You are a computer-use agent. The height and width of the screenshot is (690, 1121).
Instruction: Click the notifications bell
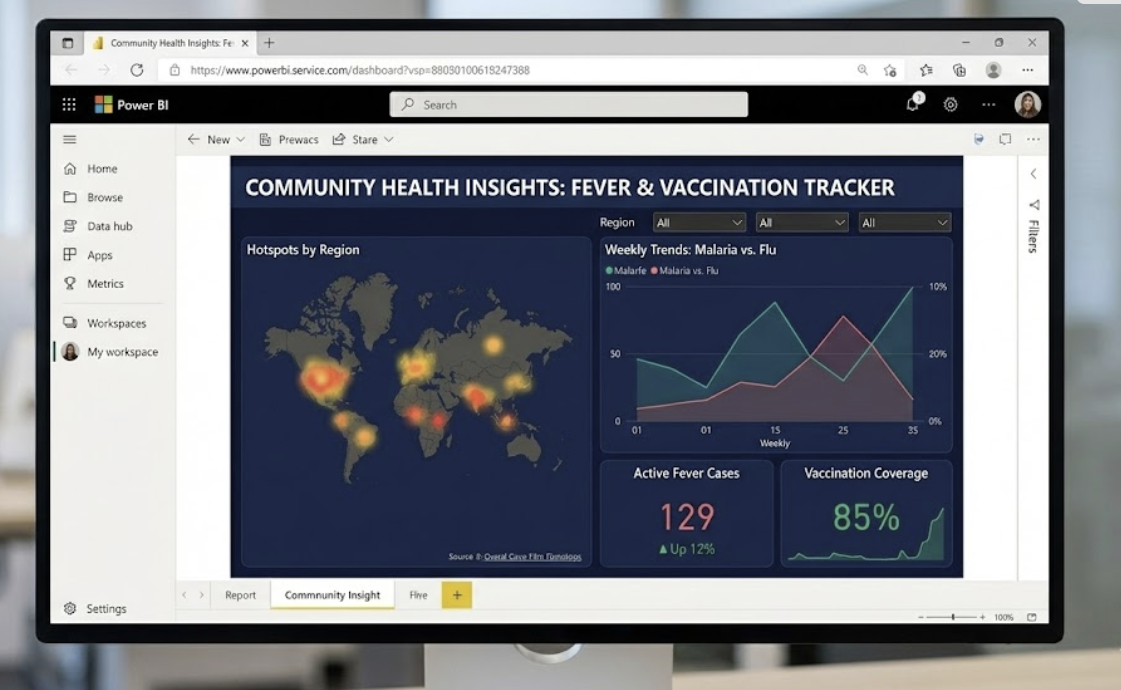pyautogui.click(x=911, y=104)
